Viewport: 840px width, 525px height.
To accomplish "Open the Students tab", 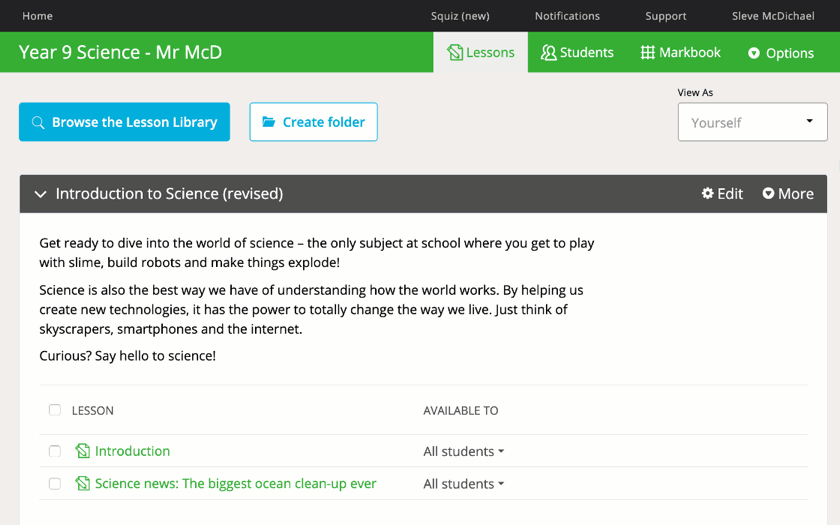I will coord(577,52).
